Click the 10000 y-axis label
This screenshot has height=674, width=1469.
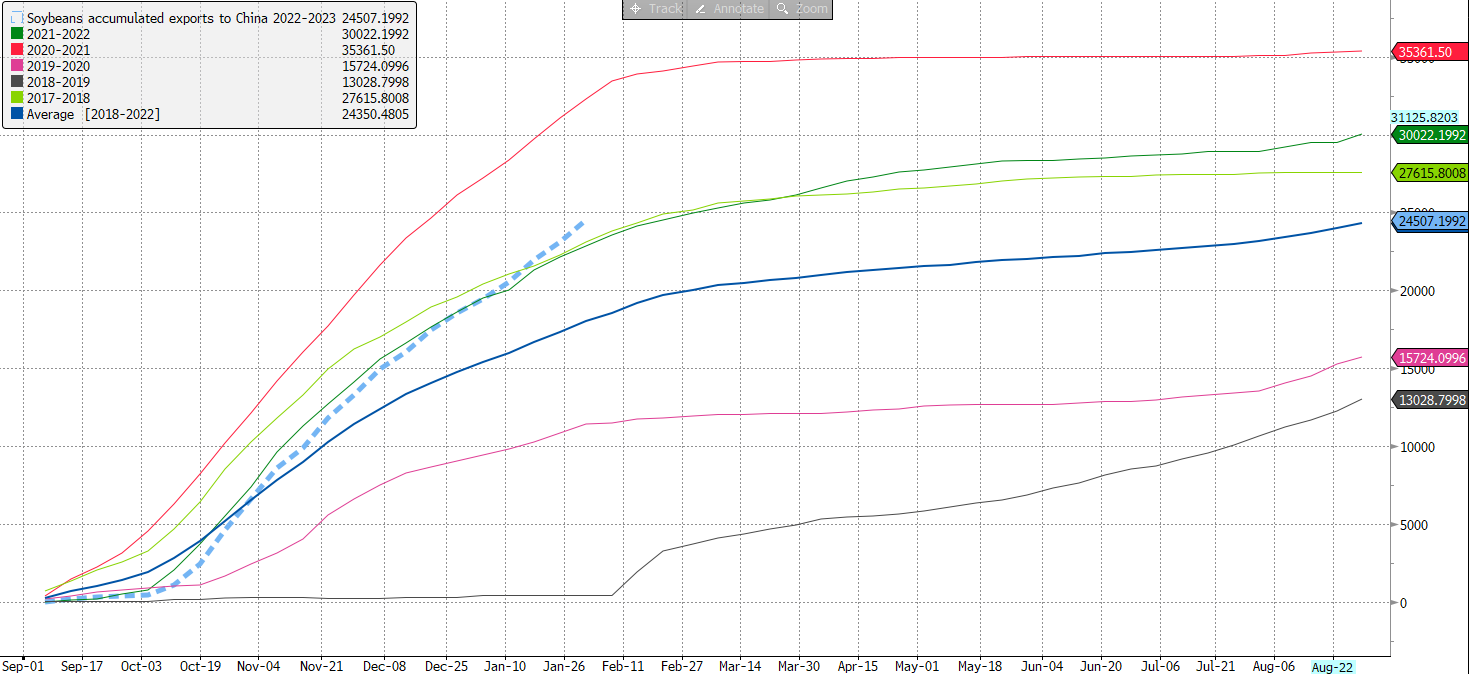(1417, 447)
